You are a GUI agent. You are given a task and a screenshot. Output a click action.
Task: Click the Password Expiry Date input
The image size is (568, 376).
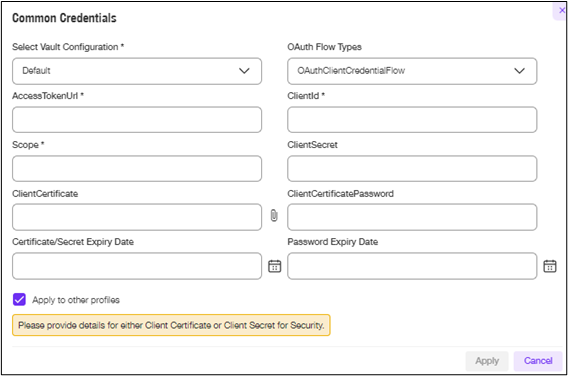pos(412,266)
